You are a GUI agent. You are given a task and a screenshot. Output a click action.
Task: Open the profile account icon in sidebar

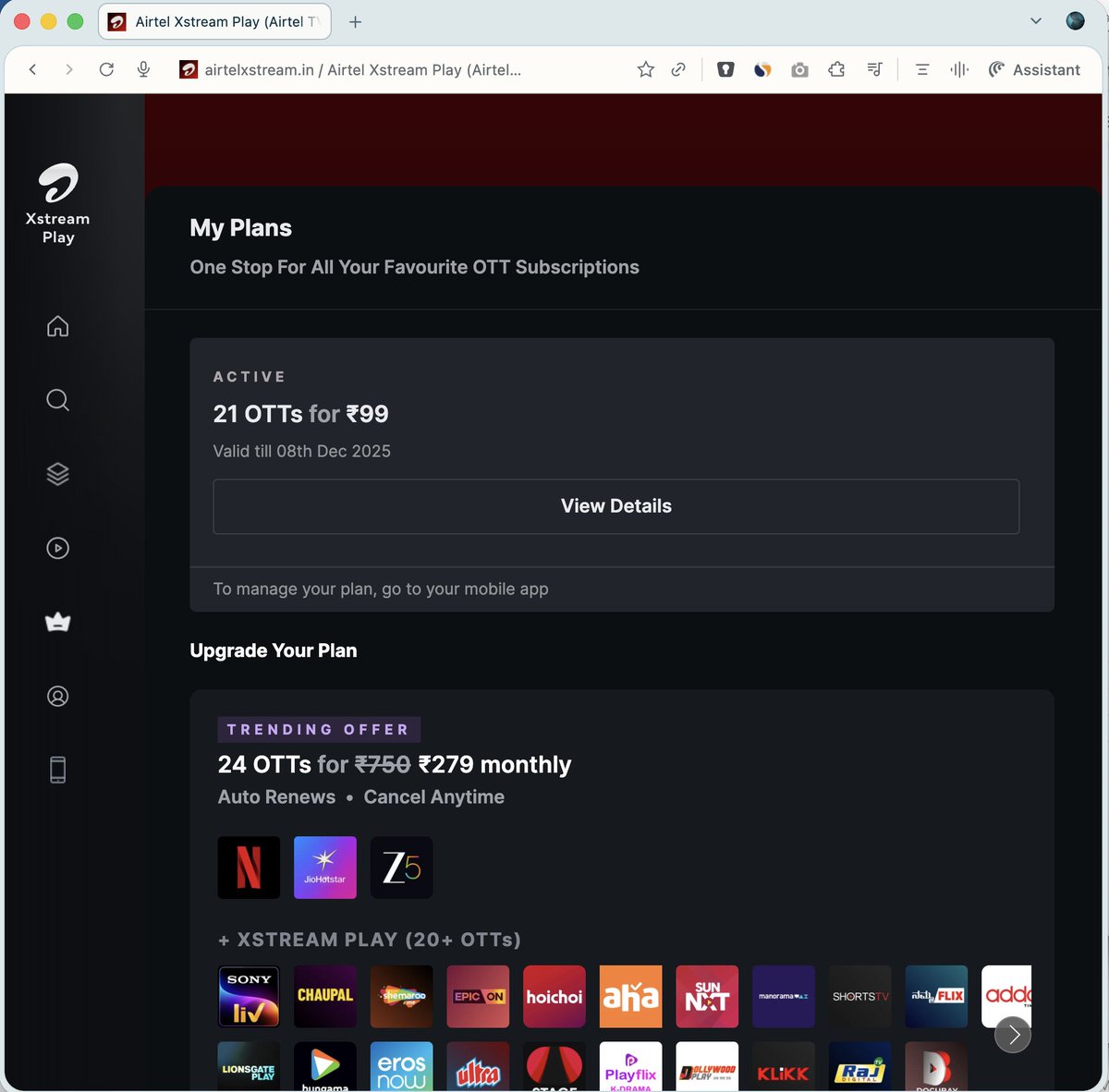(x=57, y=696)
